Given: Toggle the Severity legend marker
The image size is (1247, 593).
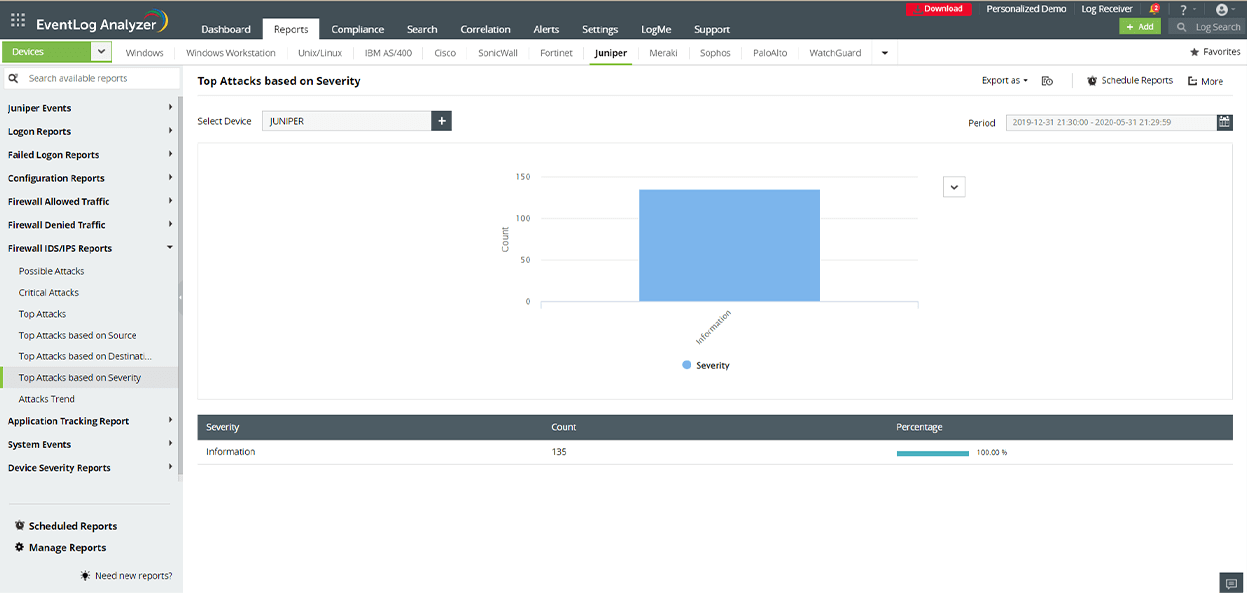Looking at the screenshot, I should tap(687, 365).
